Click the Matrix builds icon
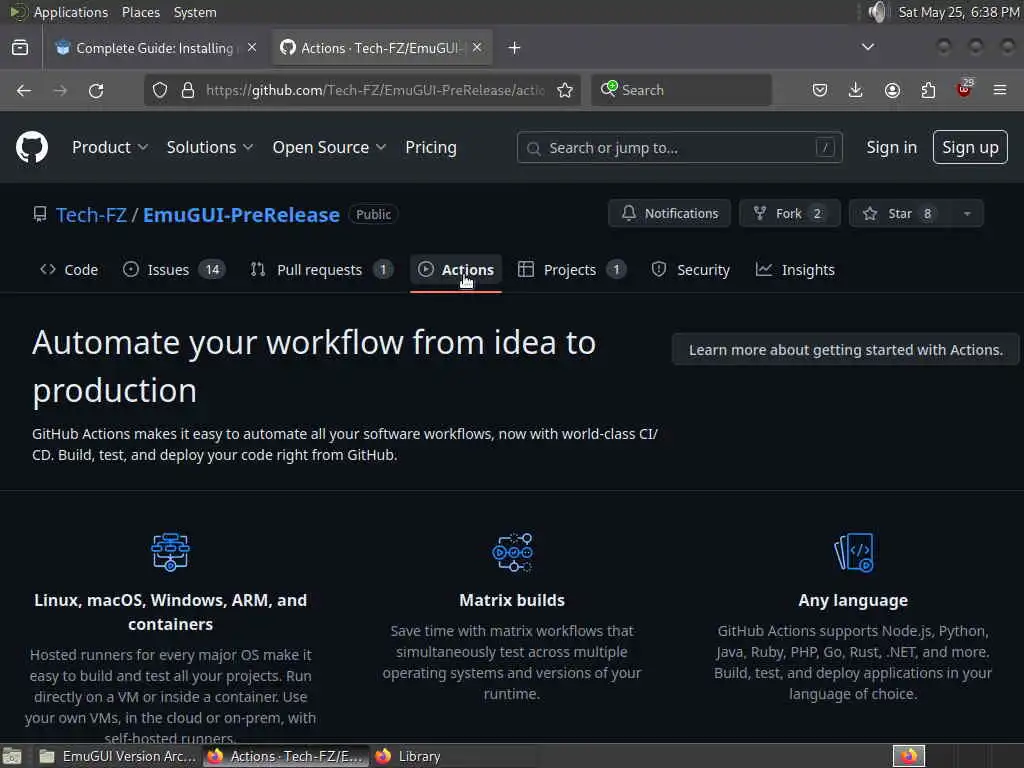 512,552
